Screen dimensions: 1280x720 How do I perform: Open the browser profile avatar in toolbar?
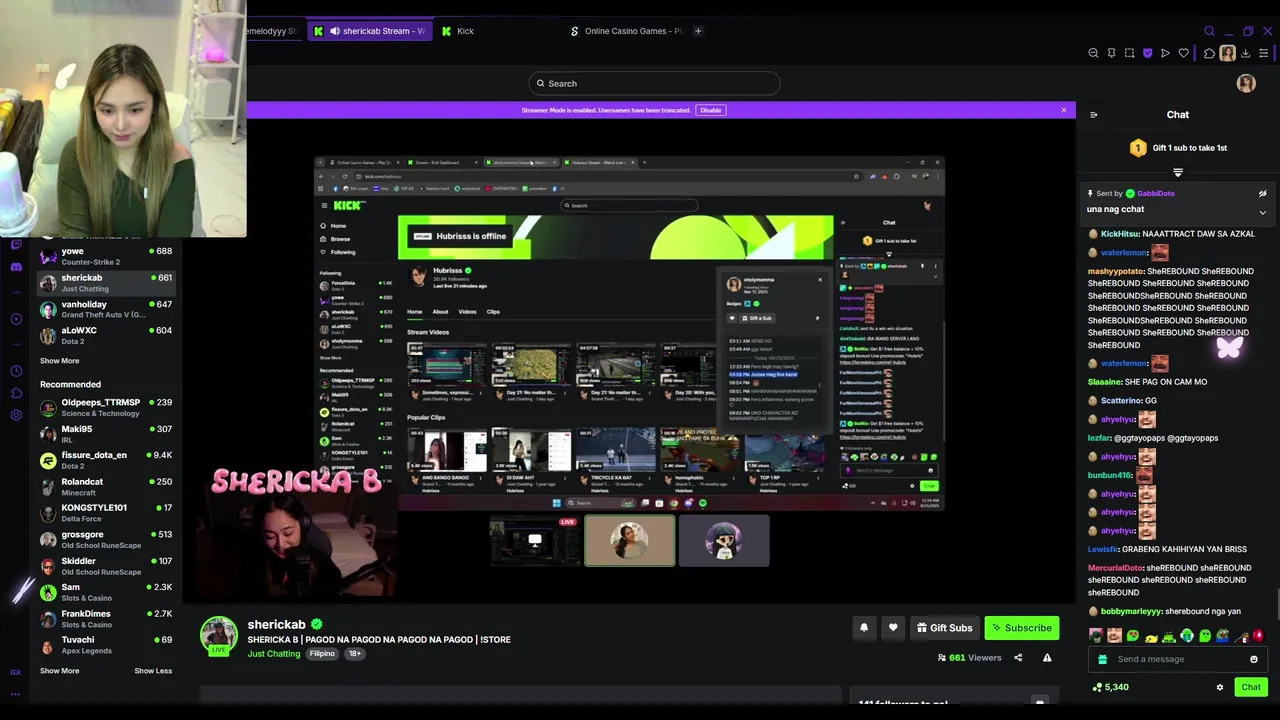coord(1227,53)
